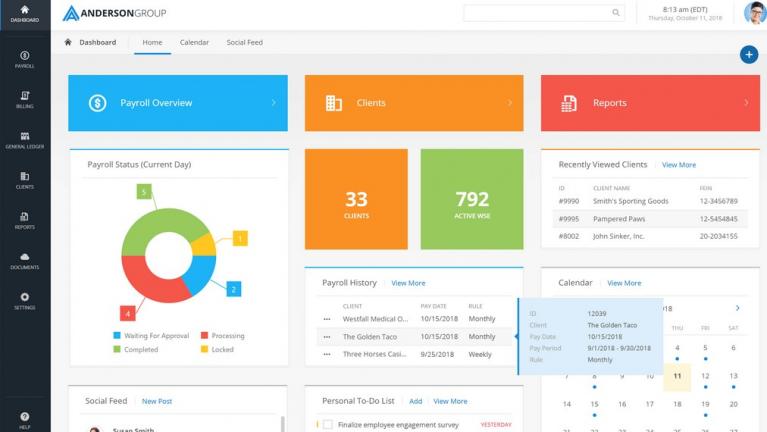Open the Dashboard sidebar icon

click(x=24, y=14)
